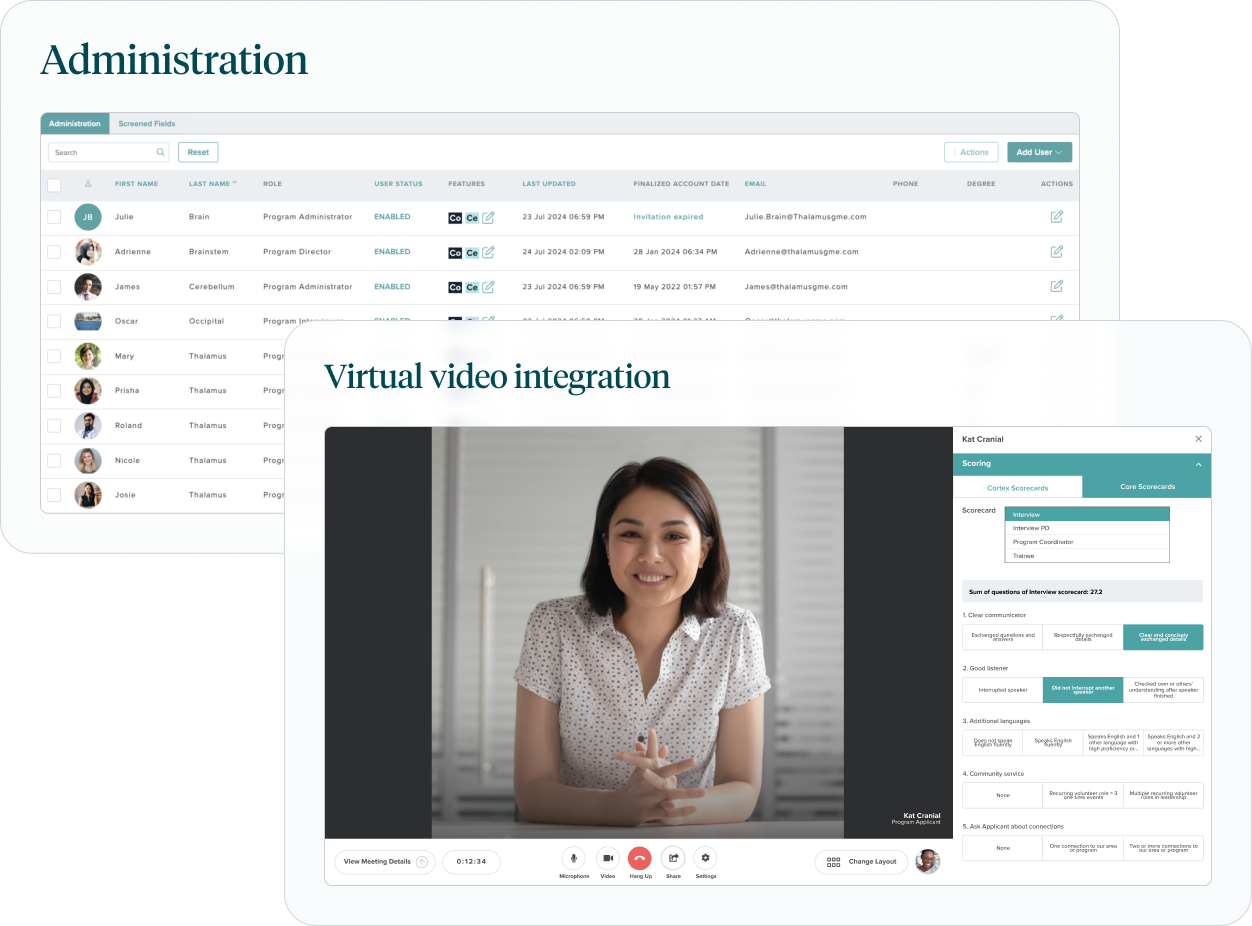
Task: Click the Reset button
Action: (198, 152)
